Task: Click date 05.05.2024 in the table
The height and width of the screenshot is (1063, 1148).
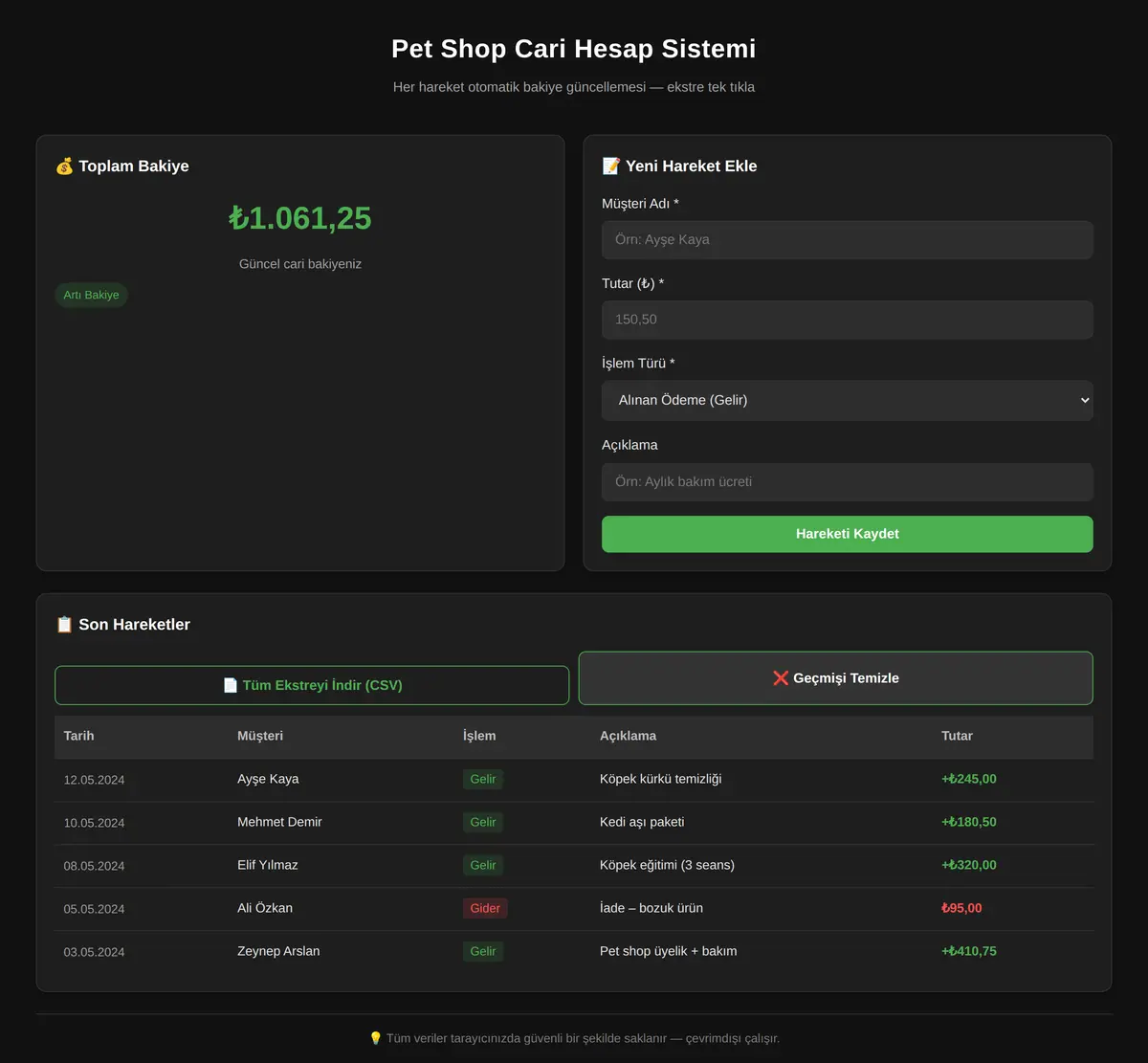Action: [x=94, y=909]
